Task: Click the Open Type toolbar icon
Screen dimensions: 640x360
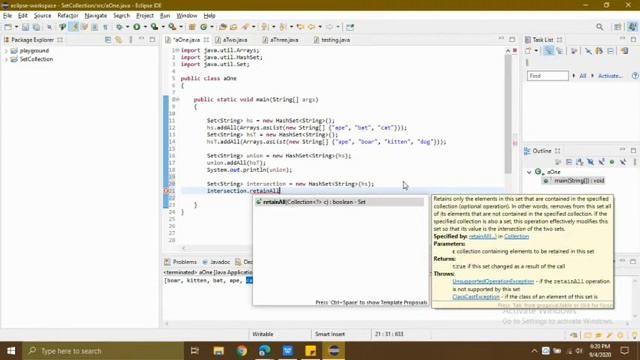Action: [222, 27]
